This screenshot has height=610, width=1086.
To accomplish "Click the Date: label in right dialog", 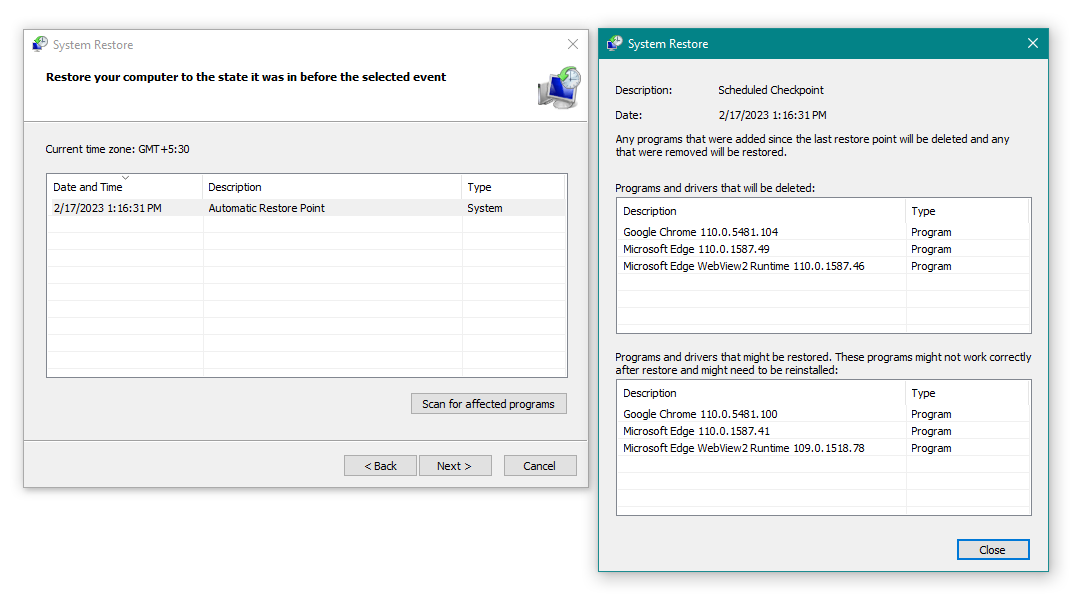I will [629, 115].
